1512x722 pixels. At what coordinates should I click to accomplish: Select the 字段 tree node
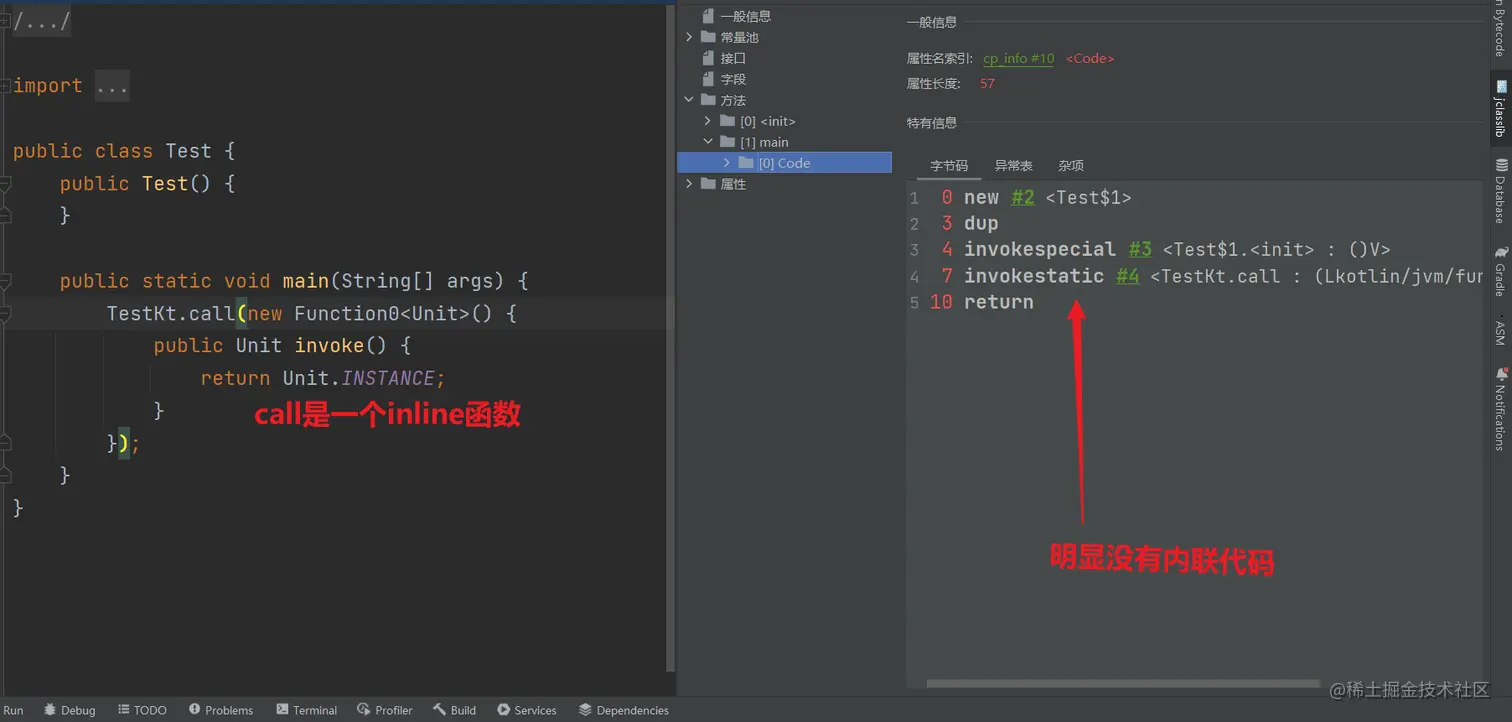(x=733, y=79)
